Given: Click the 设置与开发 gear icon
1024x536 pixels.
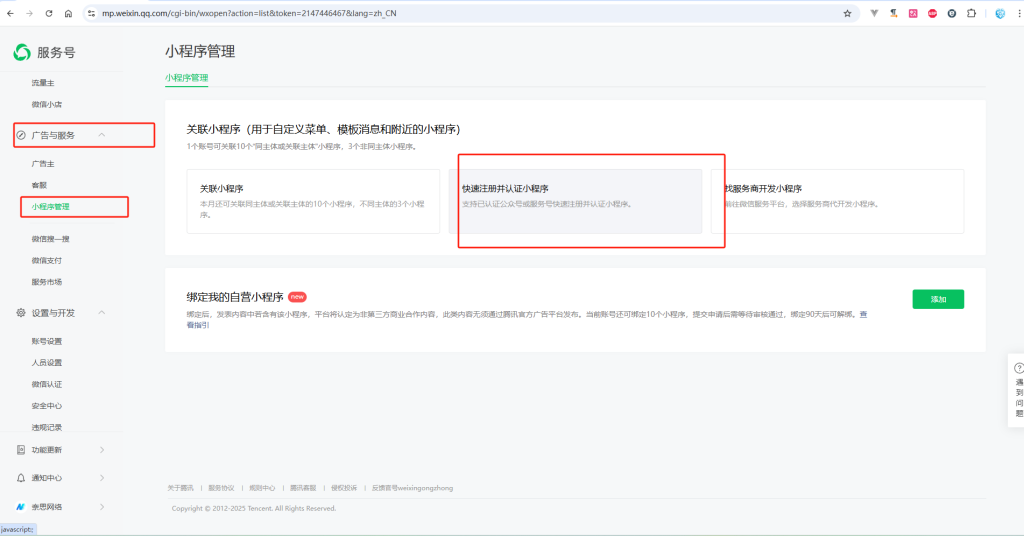Looking at the screenshot, I should pyautogui.click(x=20, y=313).
